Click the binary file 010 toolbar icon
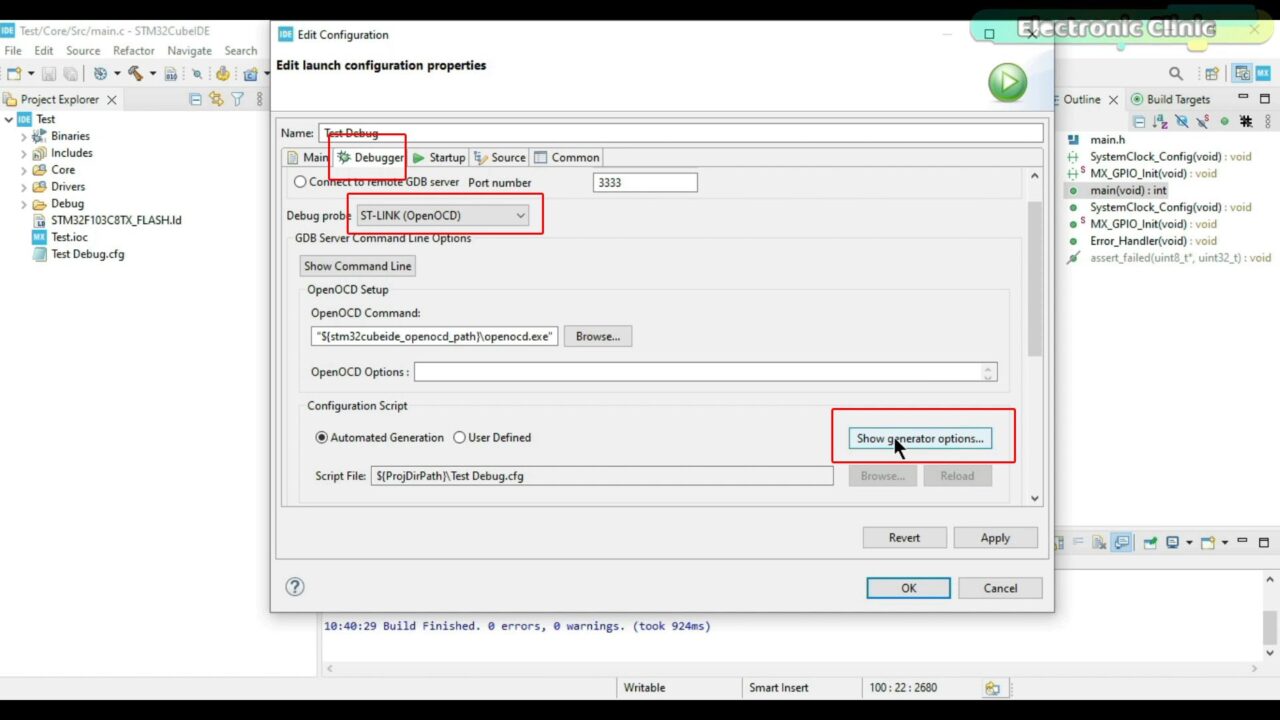Screen dimensions: 1280x720 (170, 74)
